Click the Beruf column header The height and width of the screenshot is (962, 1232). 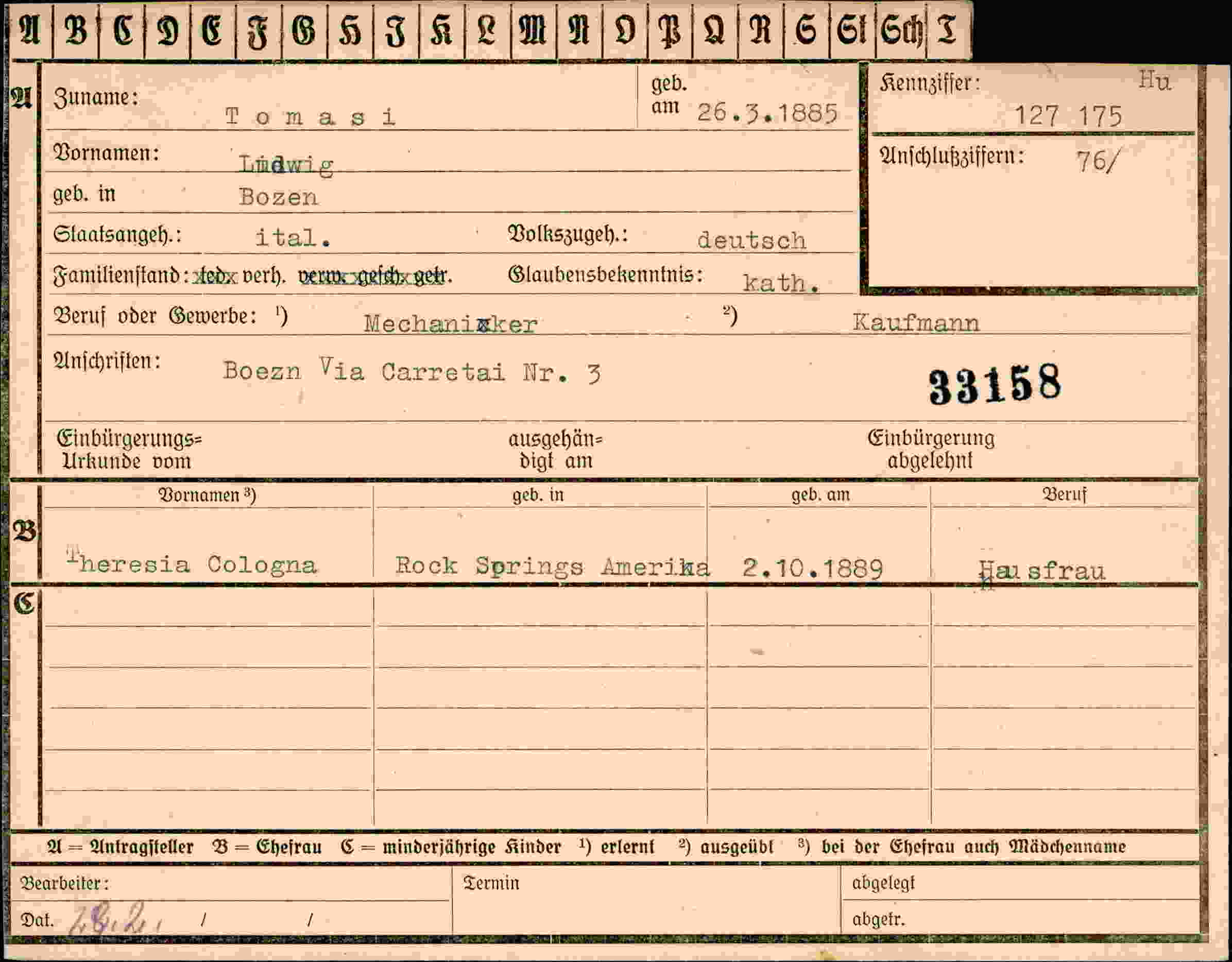pyautogui.click(x=1064, y=494)
